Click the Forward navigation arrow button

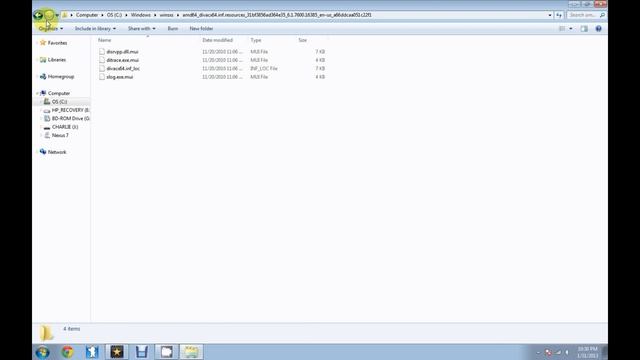tap(49, 15)
